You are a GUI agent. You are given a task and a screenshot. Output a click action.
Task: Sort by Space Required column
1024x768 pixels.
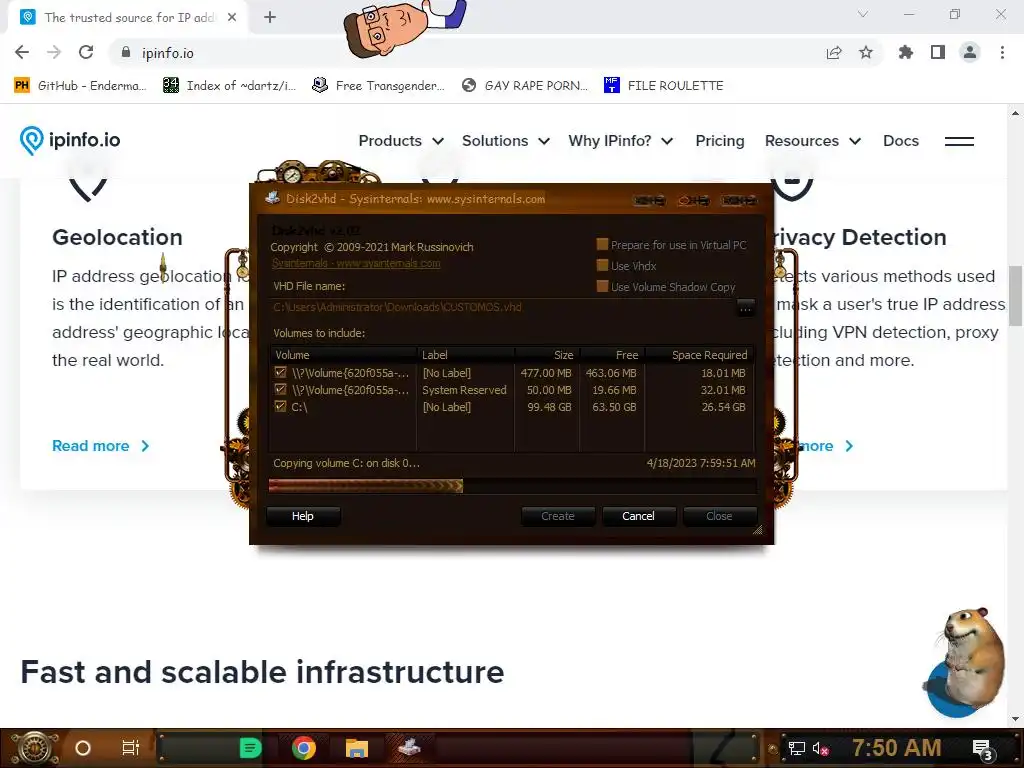coord(699,355)
